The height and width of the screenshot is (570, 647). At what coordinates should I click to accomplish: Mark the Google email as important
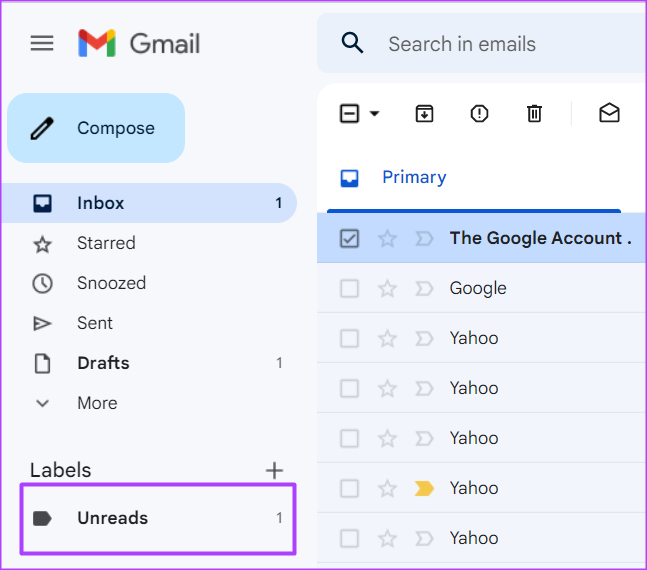tap(424, 289)
